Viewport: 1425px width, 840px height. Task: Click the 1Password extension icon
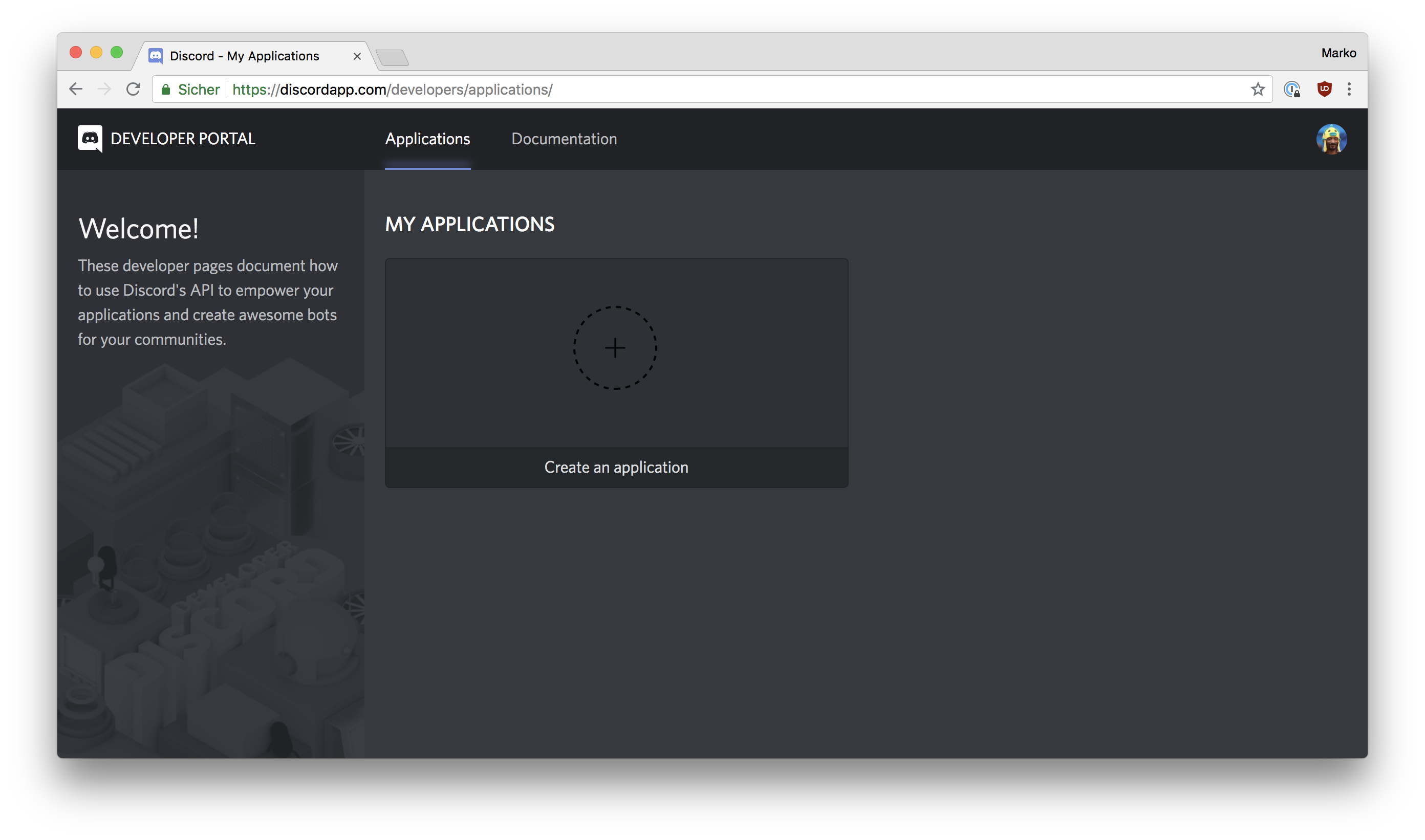pos(1291,90)
